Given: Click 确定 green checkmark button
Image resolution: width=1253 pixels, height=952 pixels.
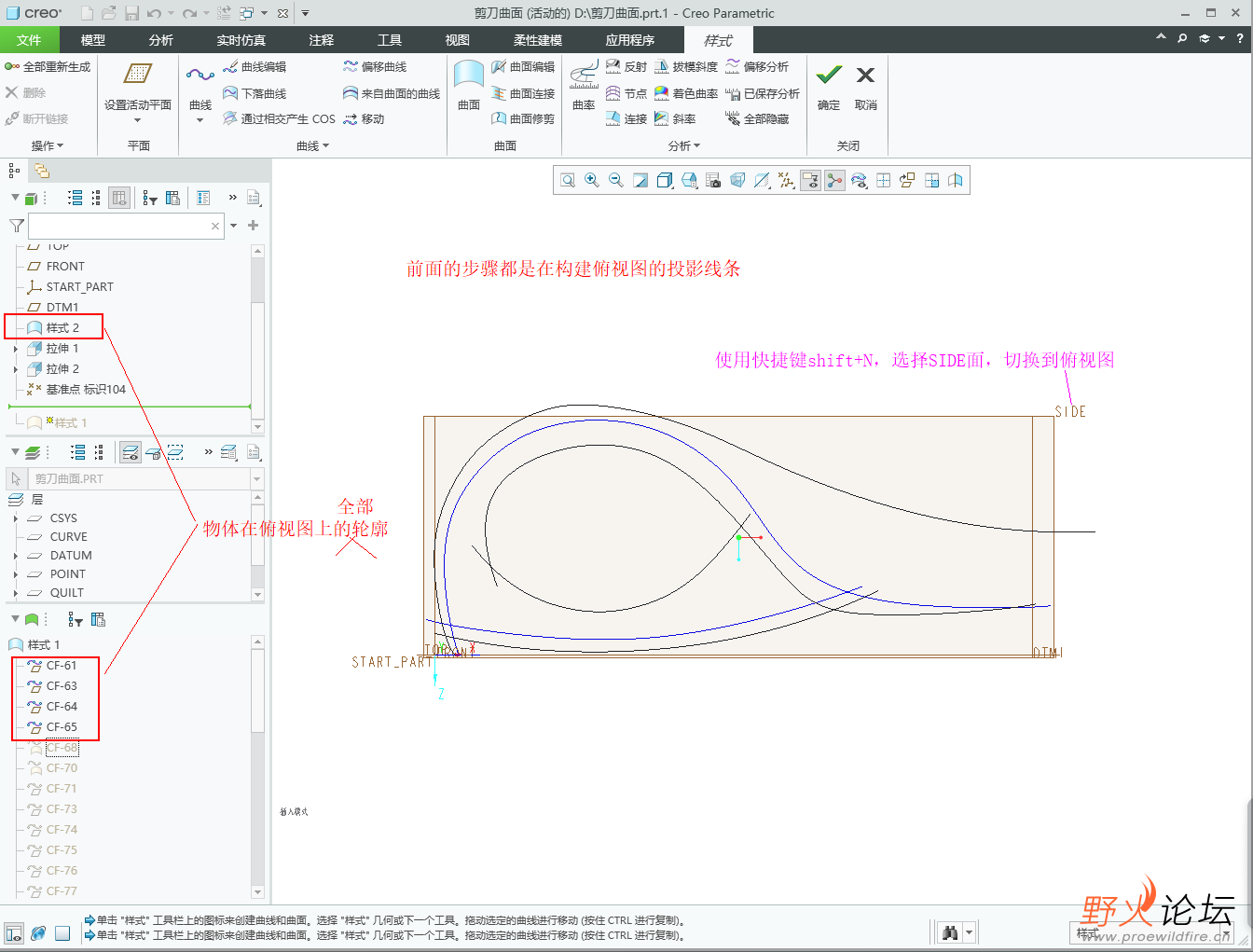Looking at the screenshot, I should click(x=829, y=87).
